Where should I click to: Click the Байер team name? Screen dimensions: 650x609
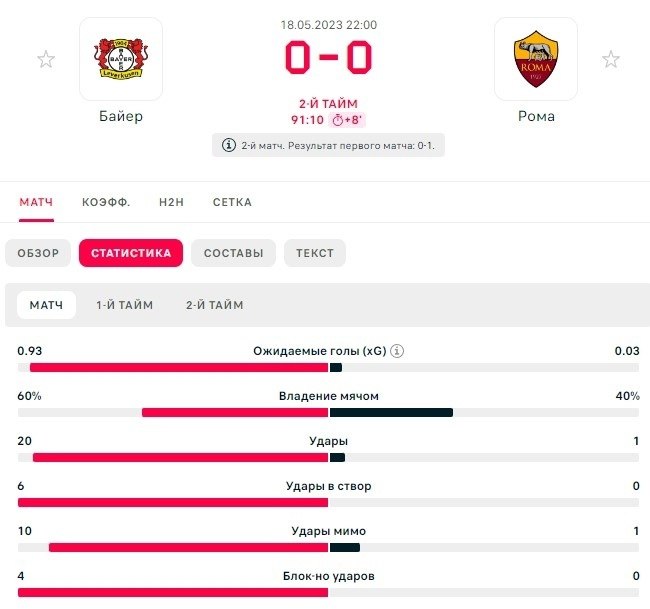121,116
